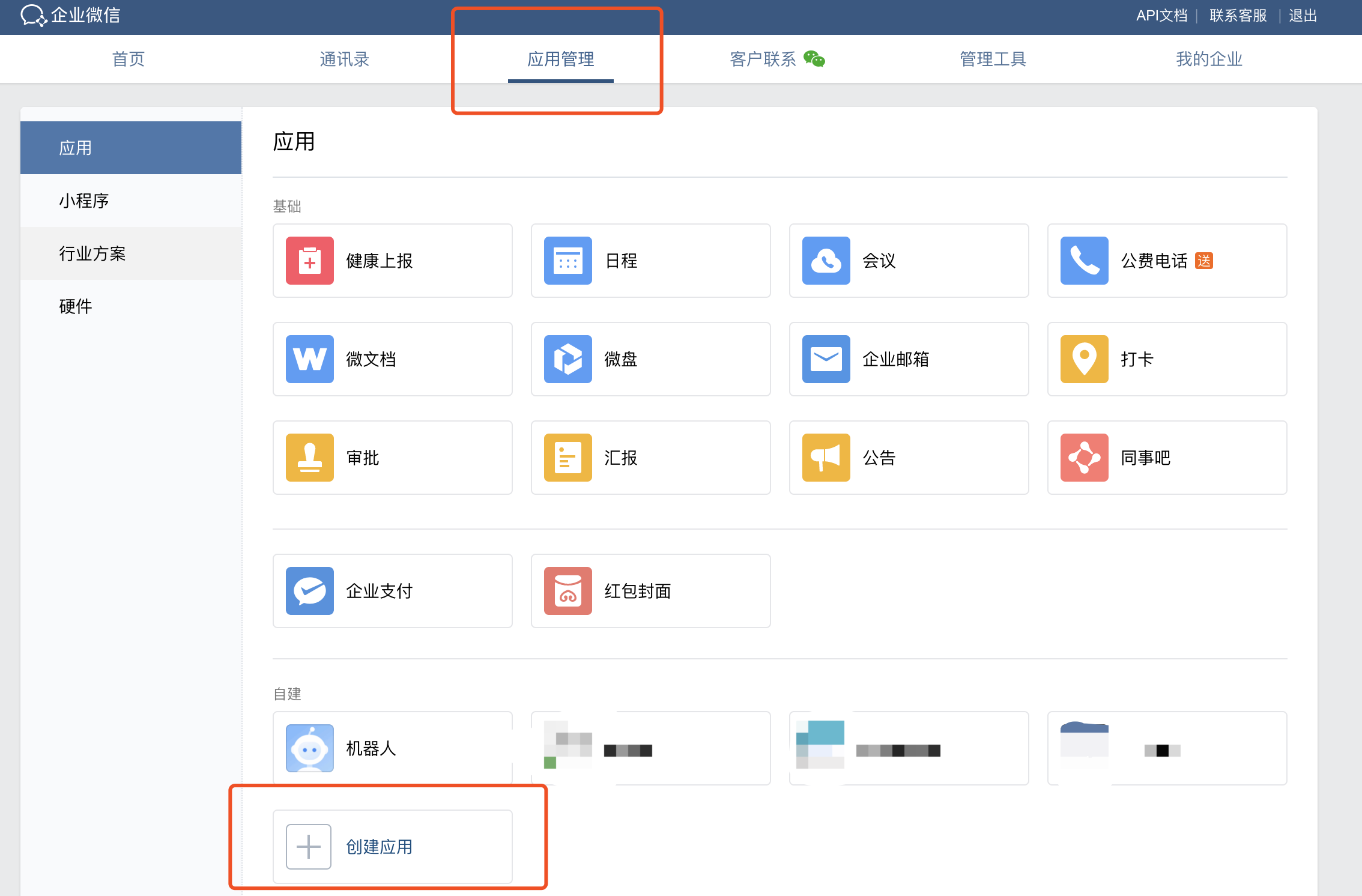Click the 微盘 cloud drive icon
The height and width of the screenshot is (896, 1362).
click(x=567, y=359)
